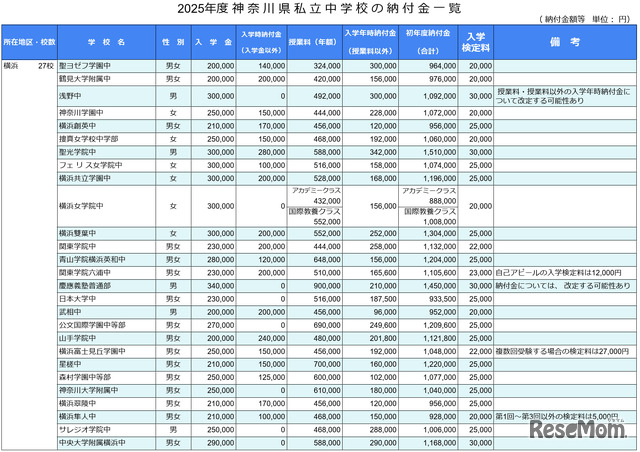This screenshot has height=452, width=640.
Task: Select the school name 浅野中
Action: point(70,96)
